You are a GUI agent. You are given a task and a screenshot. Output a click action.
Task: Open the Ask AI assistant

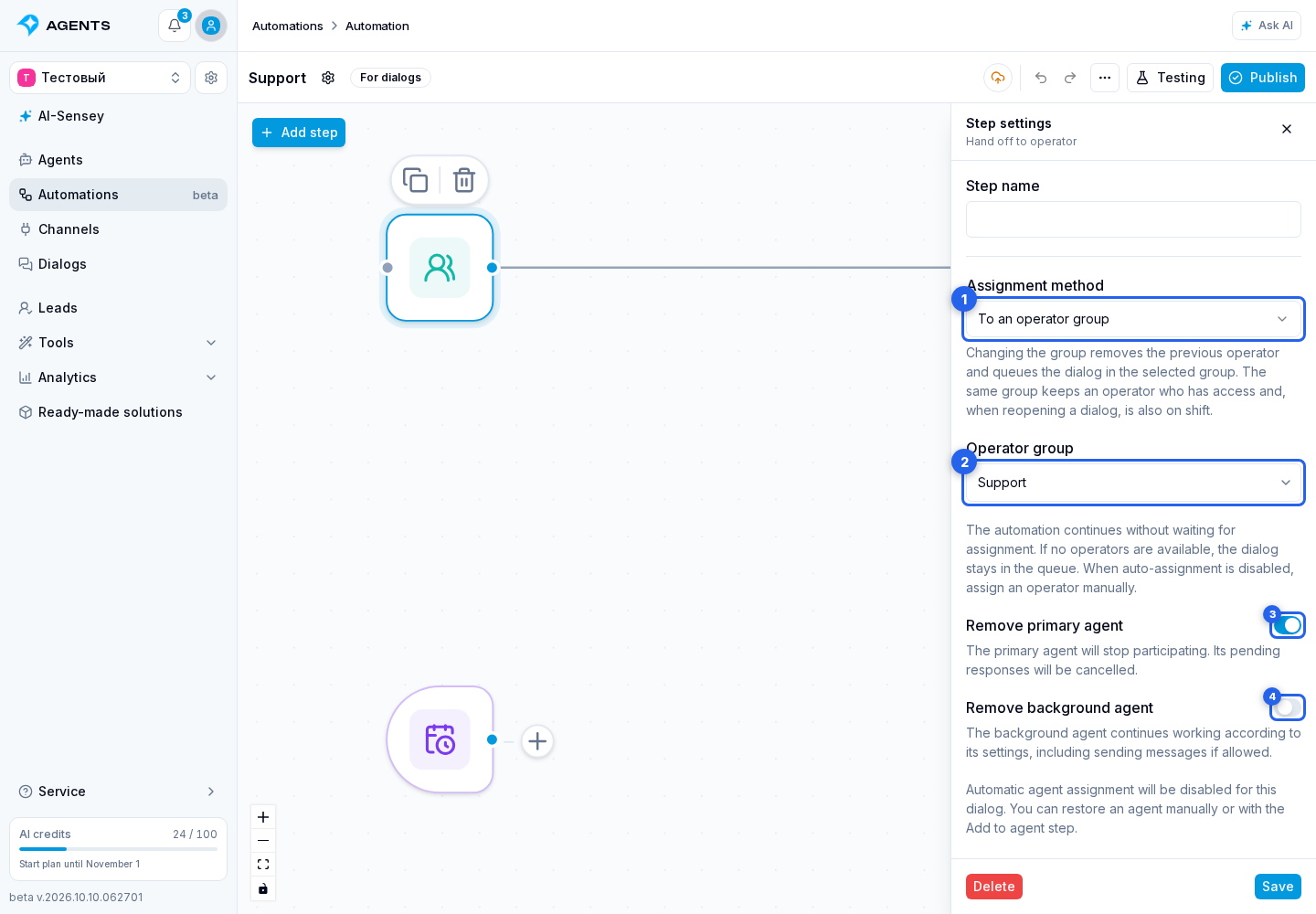click(1267, 26)
